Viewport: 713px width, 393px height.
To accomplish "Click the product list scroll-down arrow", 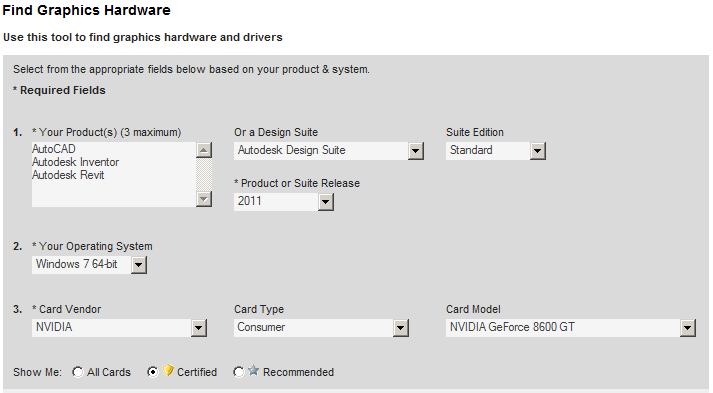I will click(204, 199).
